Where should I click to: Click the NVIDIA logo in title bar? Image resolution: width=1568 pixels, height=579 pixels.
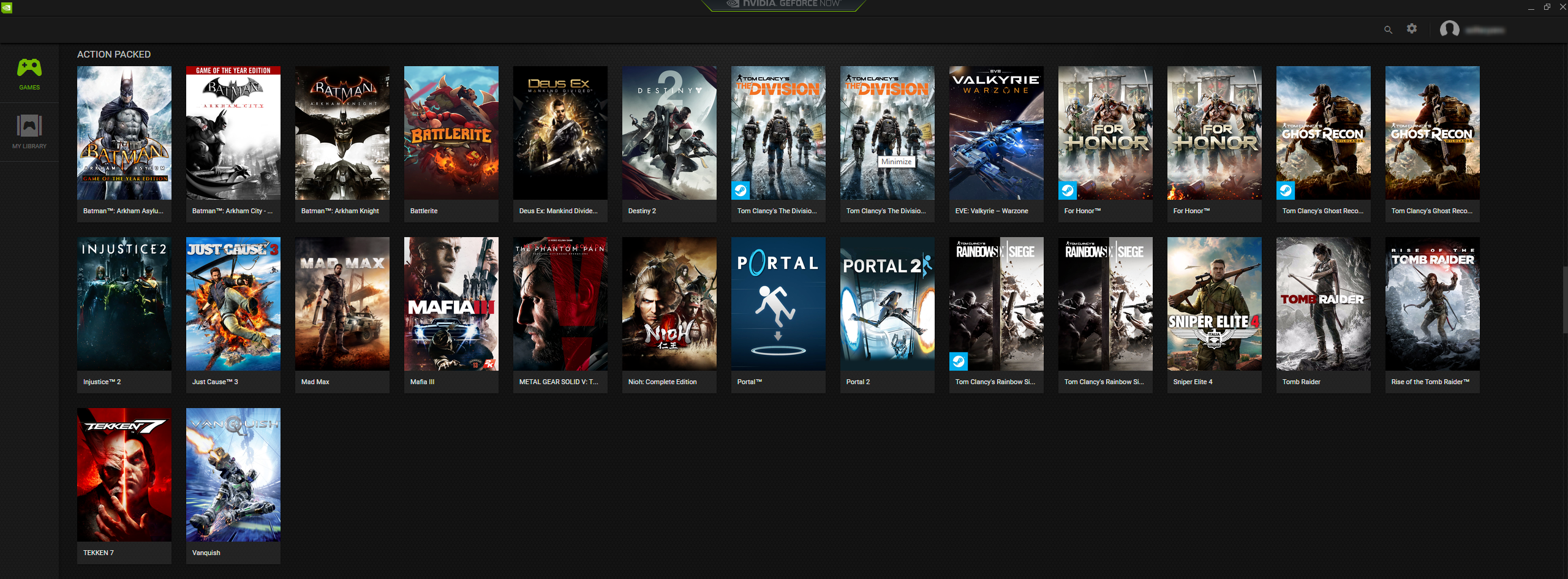(x=6, y=7)
